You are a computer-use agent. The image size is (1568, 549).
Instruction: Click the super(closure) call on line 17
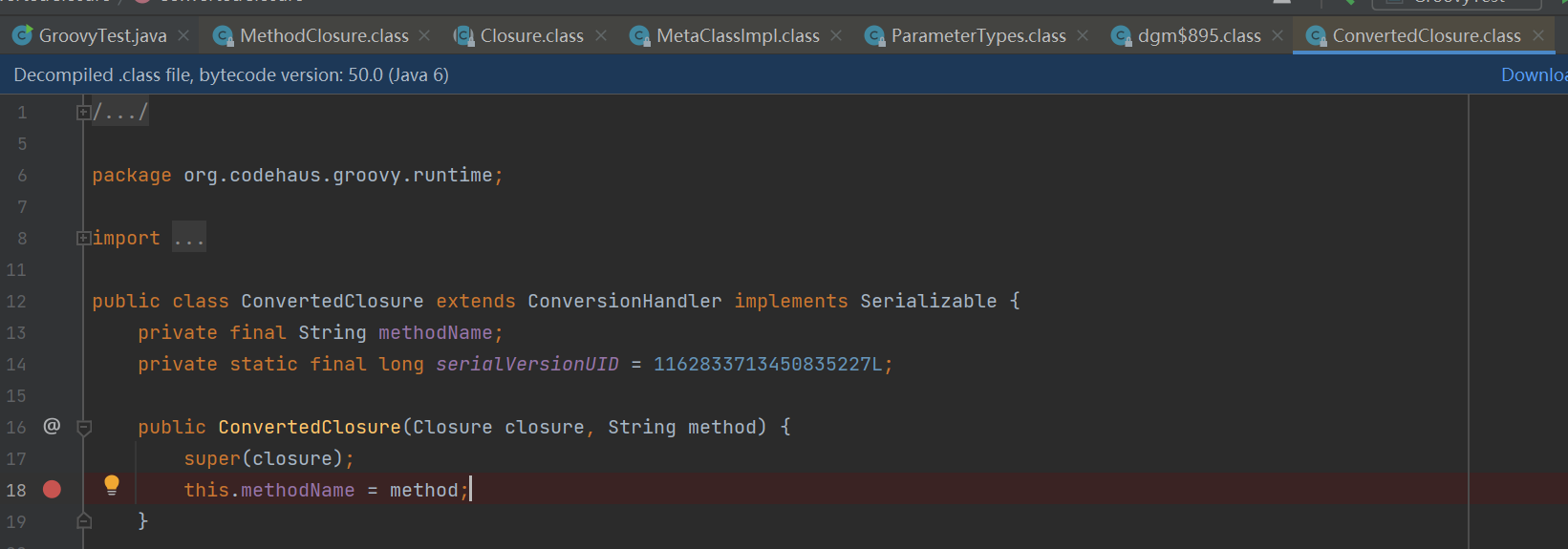269,458
